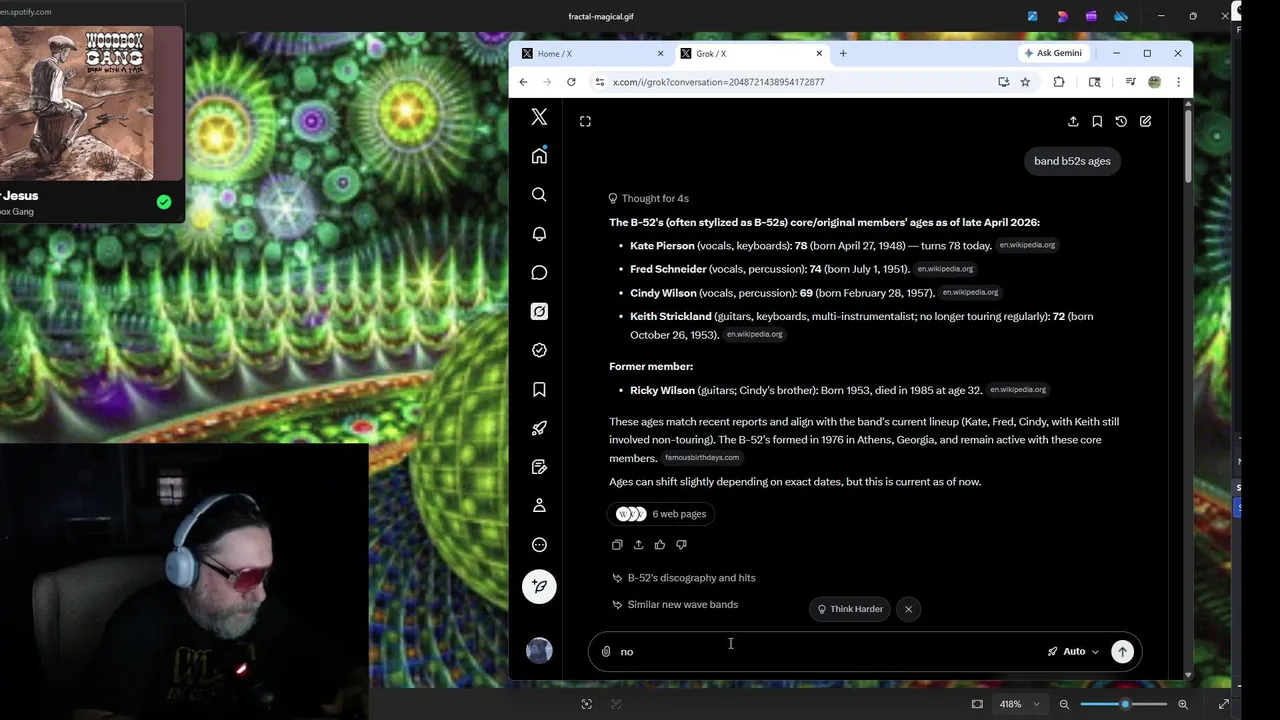Open wikipedia source next to Ricky Wilson
This screenshot has width=1280, height=720.
[x=1018, y=390]
